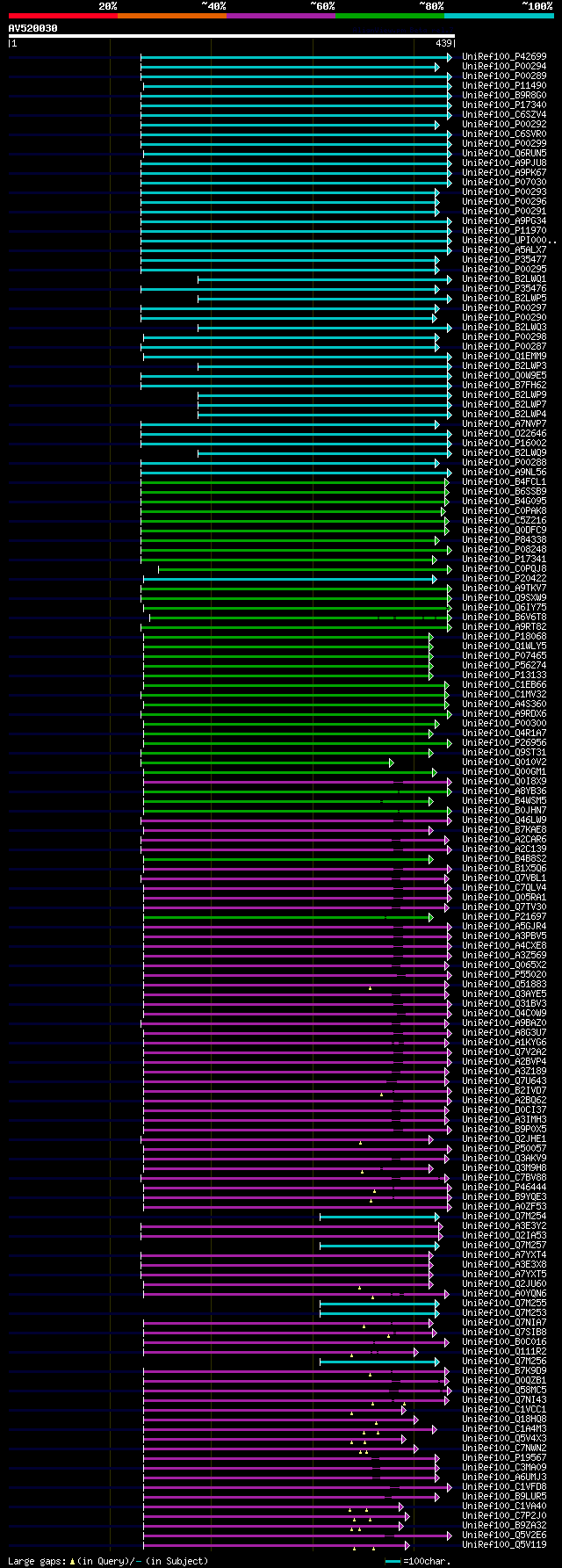Open hit UniRef100_B2IVD7
562x1568 pixels.
pos(504,1091)
